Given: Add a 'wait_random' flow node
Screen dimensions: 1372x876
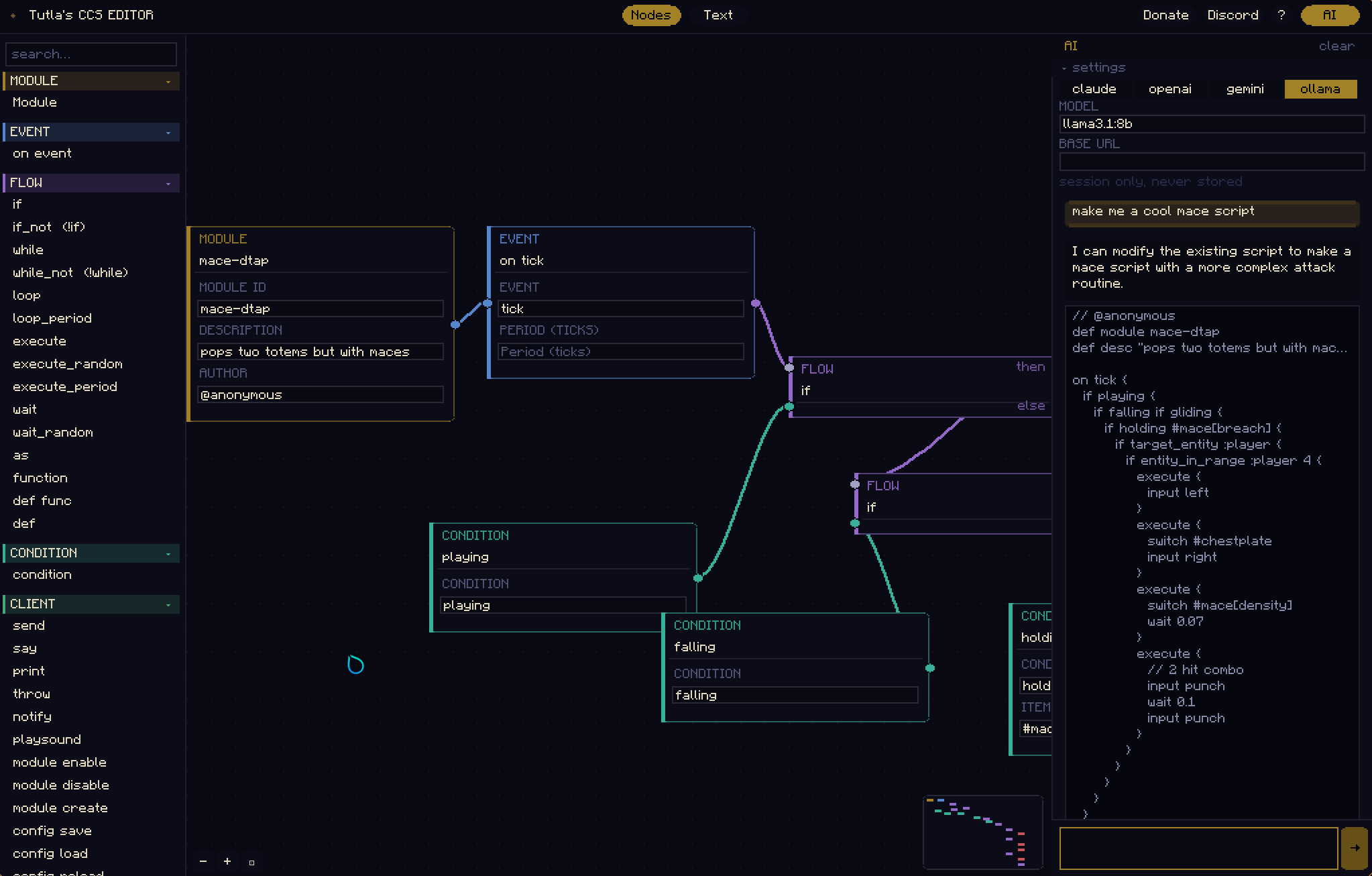Looking at the screenshot, I should (x=53, y=433).
